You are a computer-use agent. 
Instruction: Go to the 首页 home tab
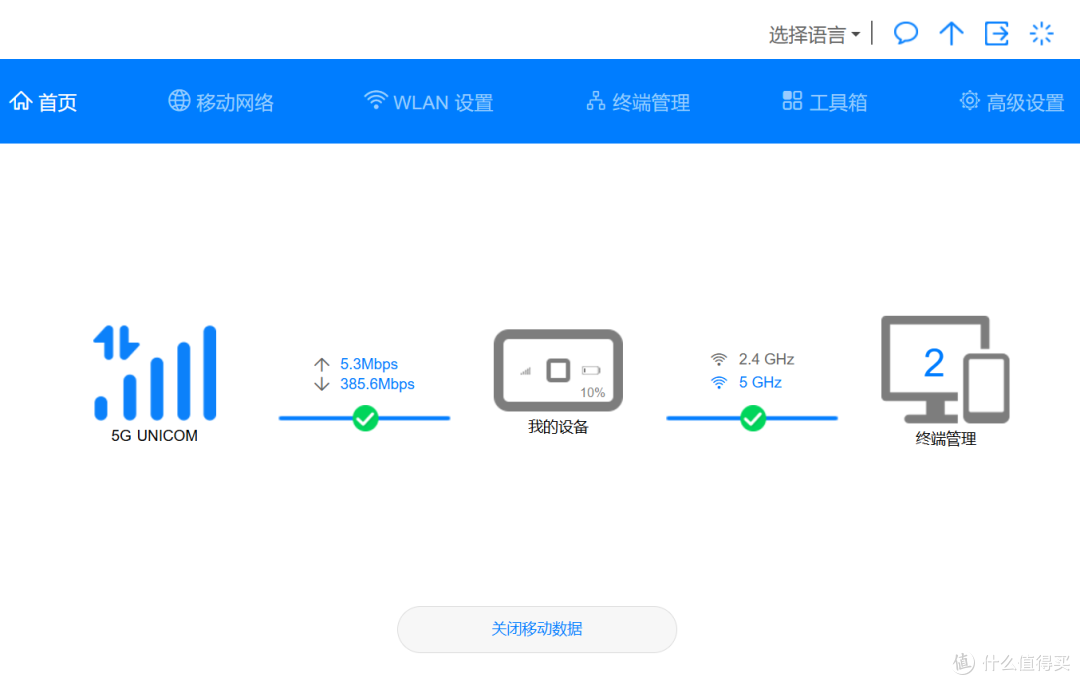[43, 102]
